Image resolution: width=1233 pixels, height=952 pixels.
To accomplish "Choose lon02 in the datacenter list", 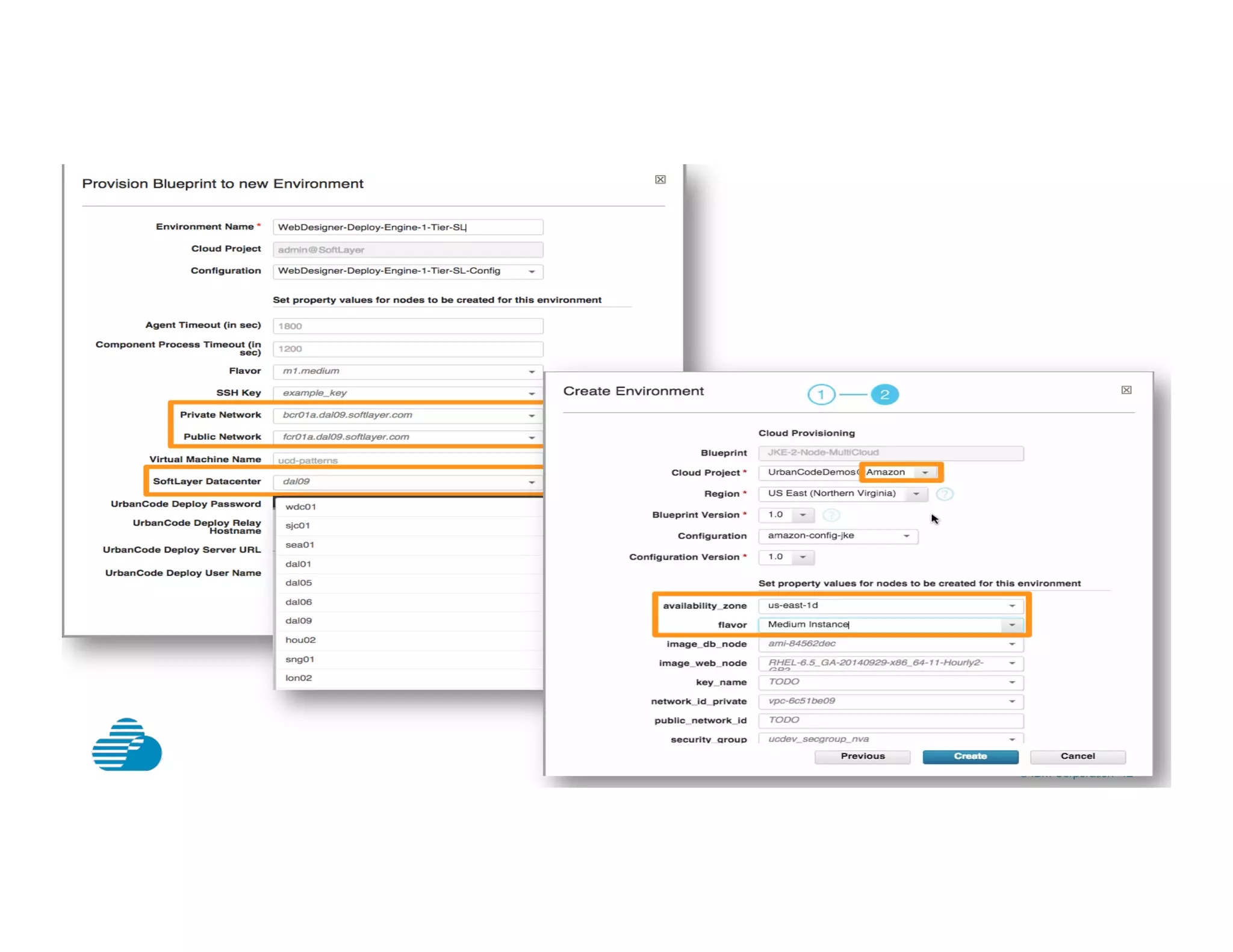I will 299,678.
